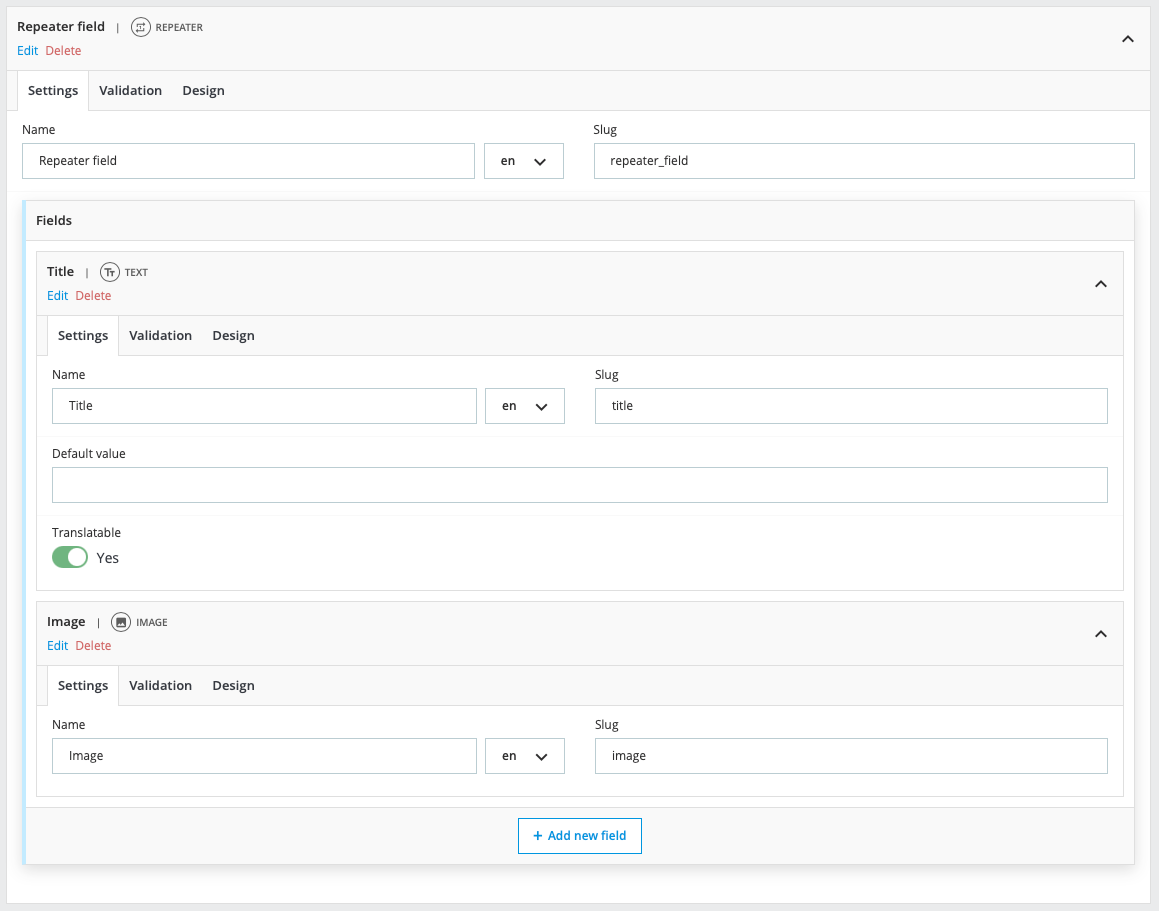Screen dimensions: 1159x911
Task: Toggle the Translatable switch off
Action: coord(70,557)
